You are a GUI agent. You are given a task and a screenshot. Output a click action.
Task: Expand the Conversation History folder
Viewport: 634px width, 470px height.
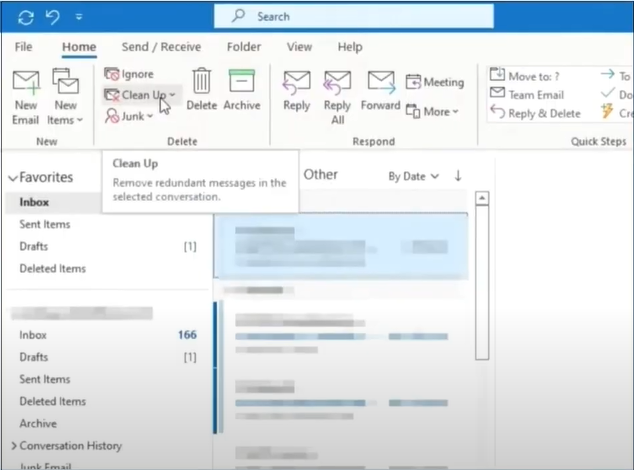(14, 446)
